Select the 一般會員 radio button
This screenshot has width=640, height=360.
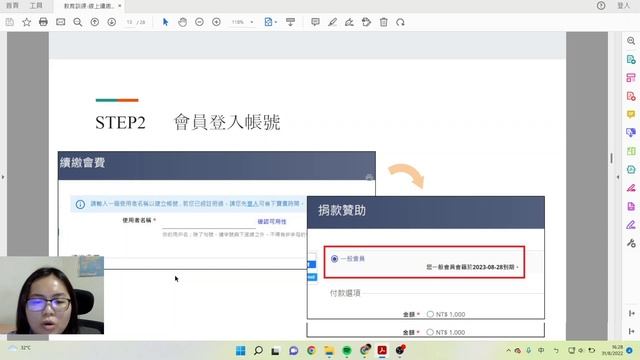coord(334,259)
